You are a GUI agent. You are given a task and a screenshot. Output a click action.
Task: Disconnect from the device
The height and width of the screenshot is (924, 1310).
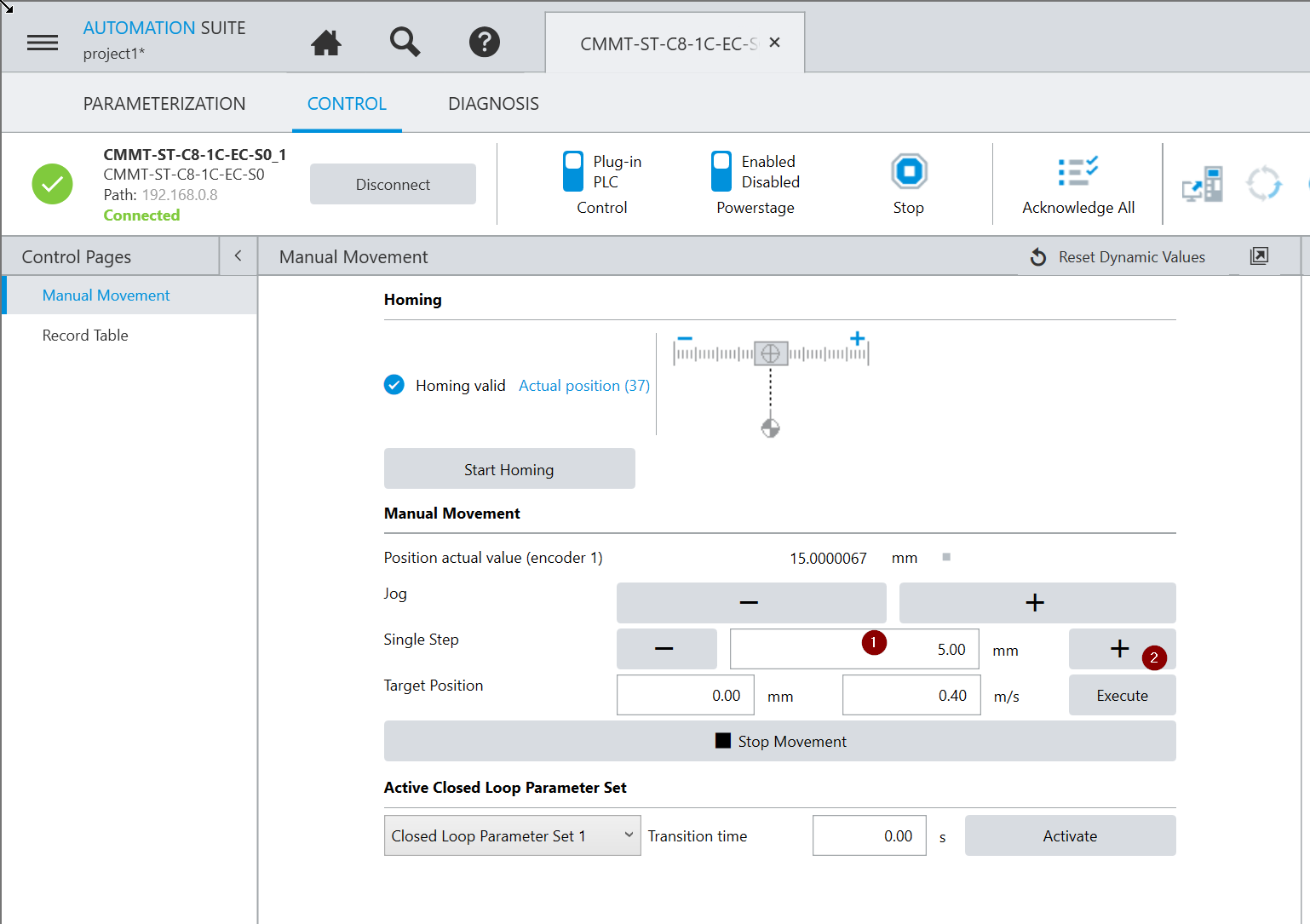pyautogui.click(x=393, y=184)
